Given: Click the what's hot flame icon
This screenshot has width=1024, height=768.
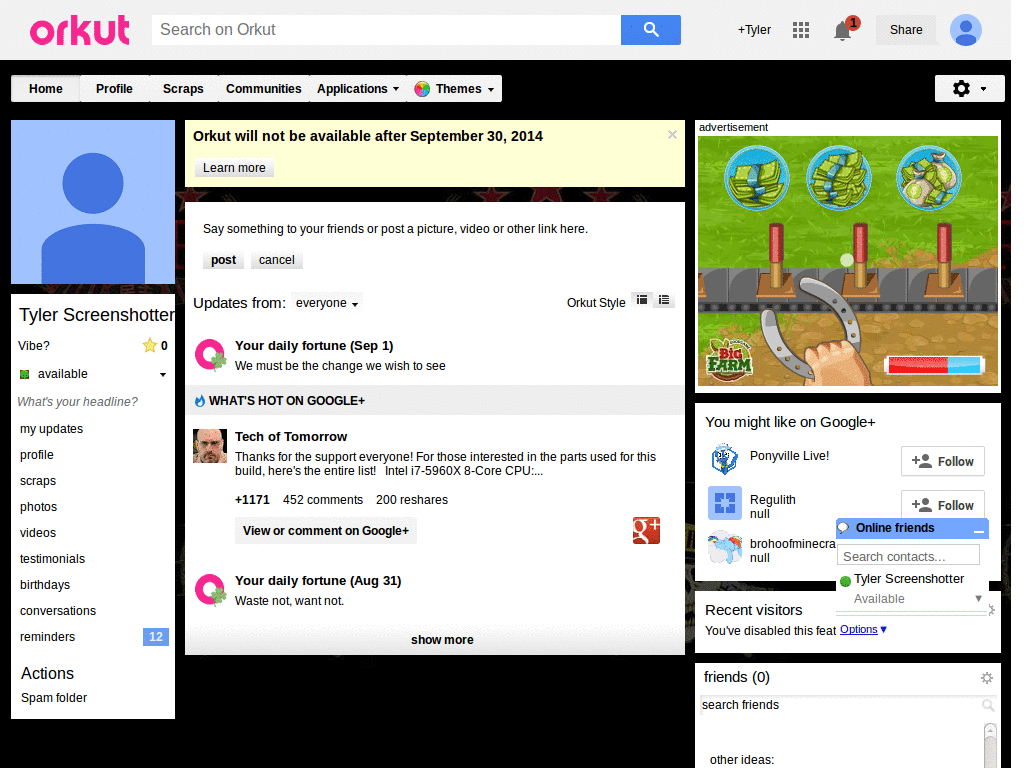Looking at the screenshot, I should point(200,400).
